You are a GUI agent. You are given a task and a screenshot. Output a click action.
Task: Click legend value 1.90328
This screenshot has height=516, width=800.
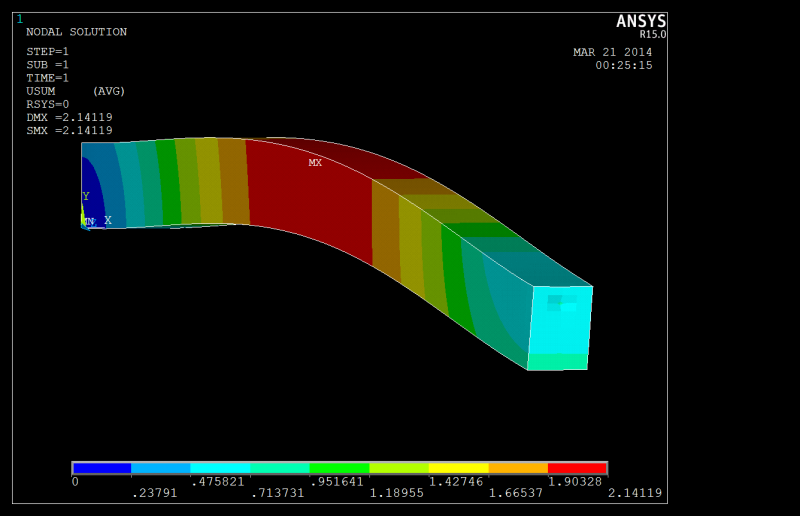coord(575,482)
